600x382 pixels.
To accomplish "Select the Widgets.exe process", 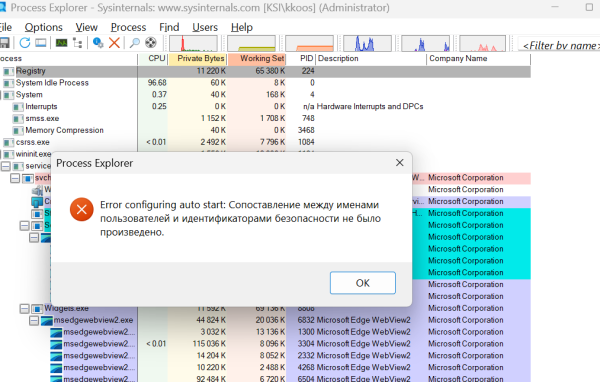I will (x=66, y=308).
